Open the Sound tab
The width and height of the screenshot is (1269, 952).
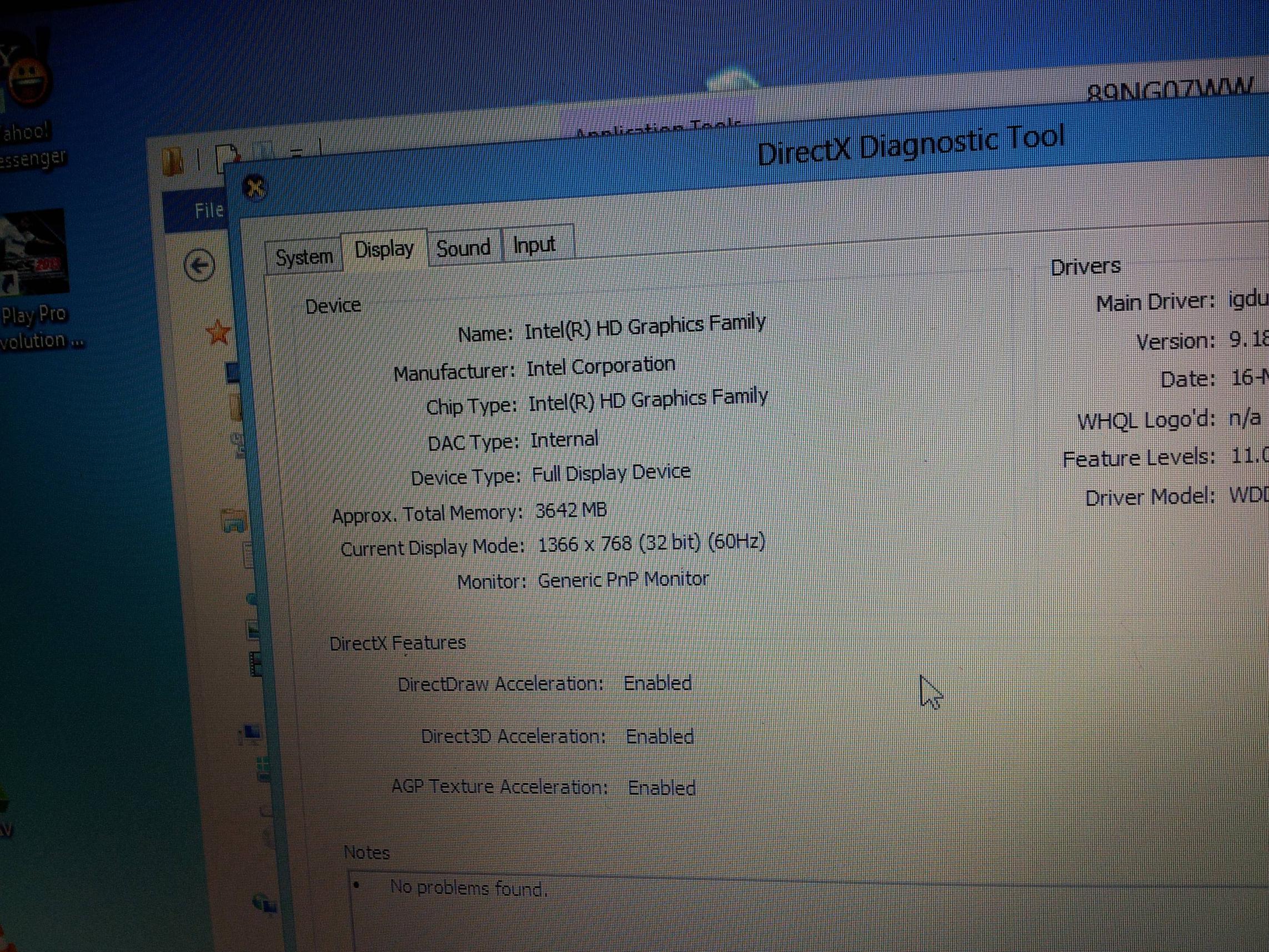click(x=464, y=248)
